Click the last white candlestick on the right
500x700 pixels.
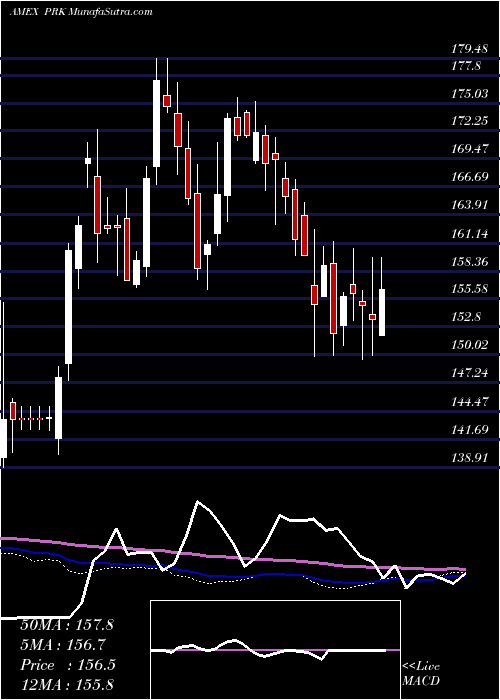coord(382,312)
